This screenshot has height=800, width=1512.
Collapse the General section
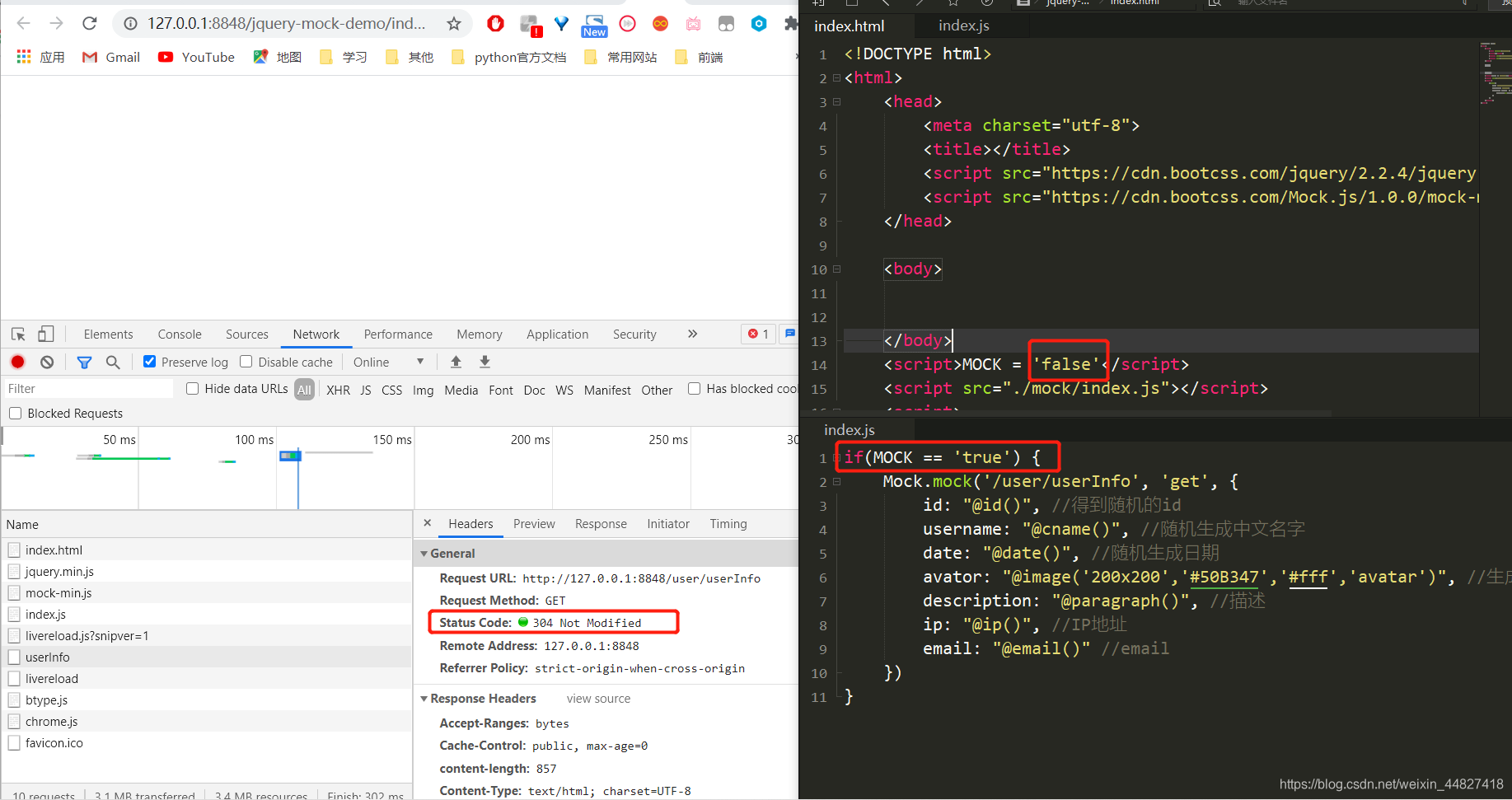pos(424,554)
